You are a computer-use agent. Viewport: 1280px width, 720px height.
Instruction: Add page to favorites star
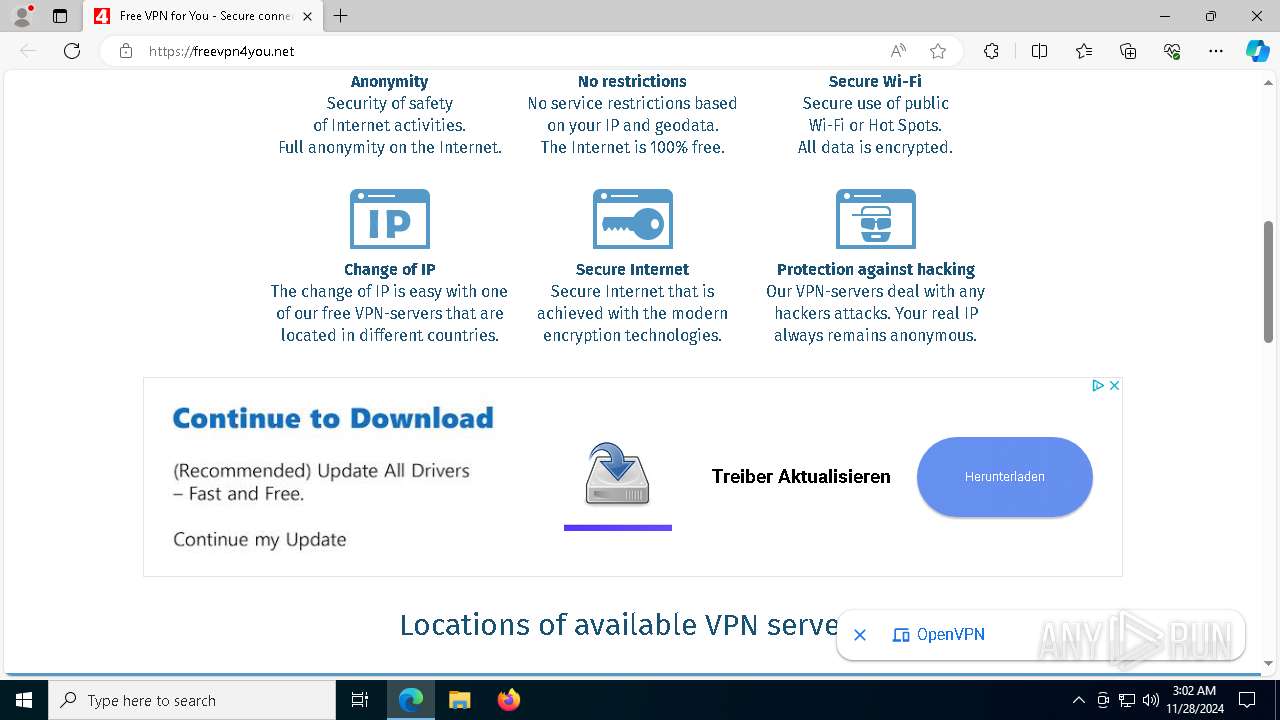938,51
